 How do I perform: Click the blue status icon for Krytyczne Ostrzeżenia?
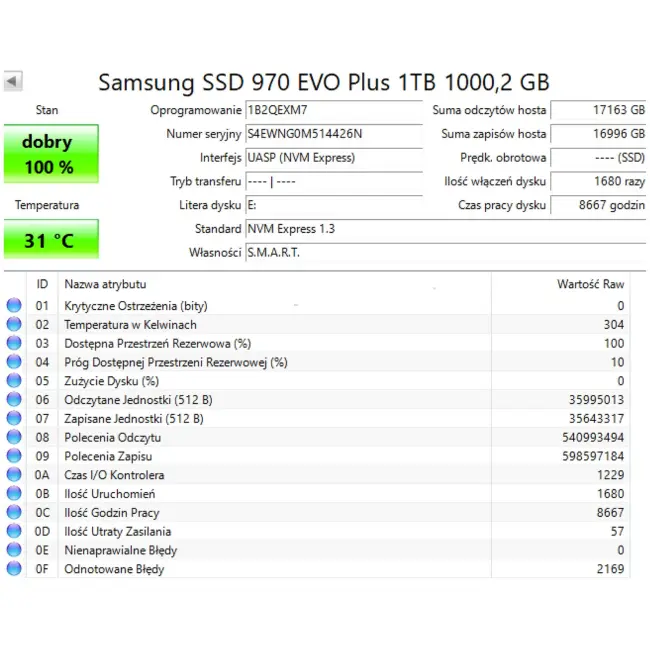tap(14, 306)
